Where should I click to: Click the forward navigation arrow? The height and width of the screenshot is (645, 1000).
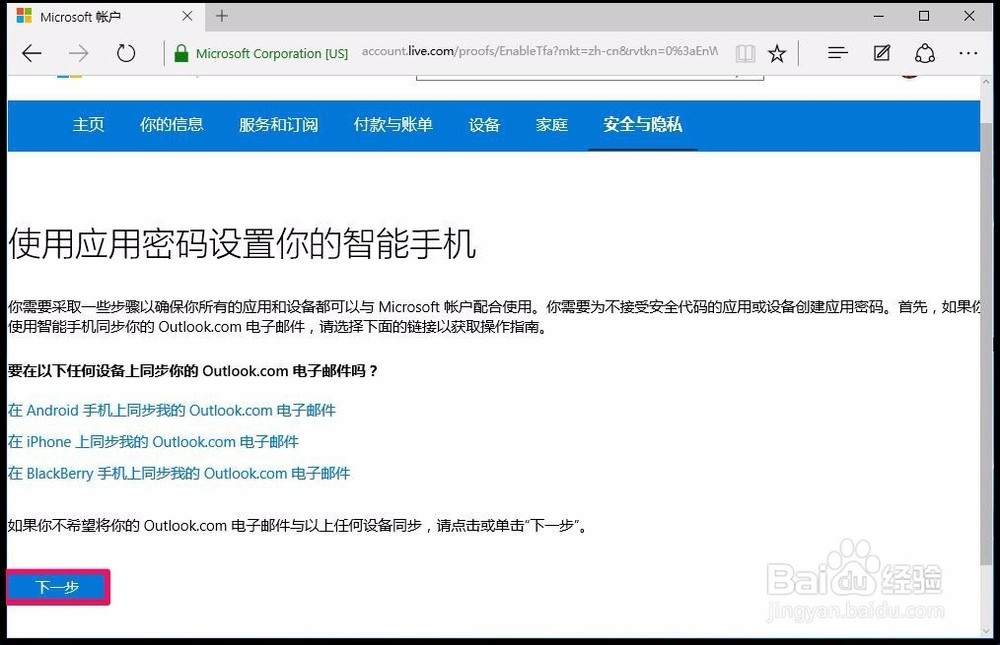[x=78, y=53]
